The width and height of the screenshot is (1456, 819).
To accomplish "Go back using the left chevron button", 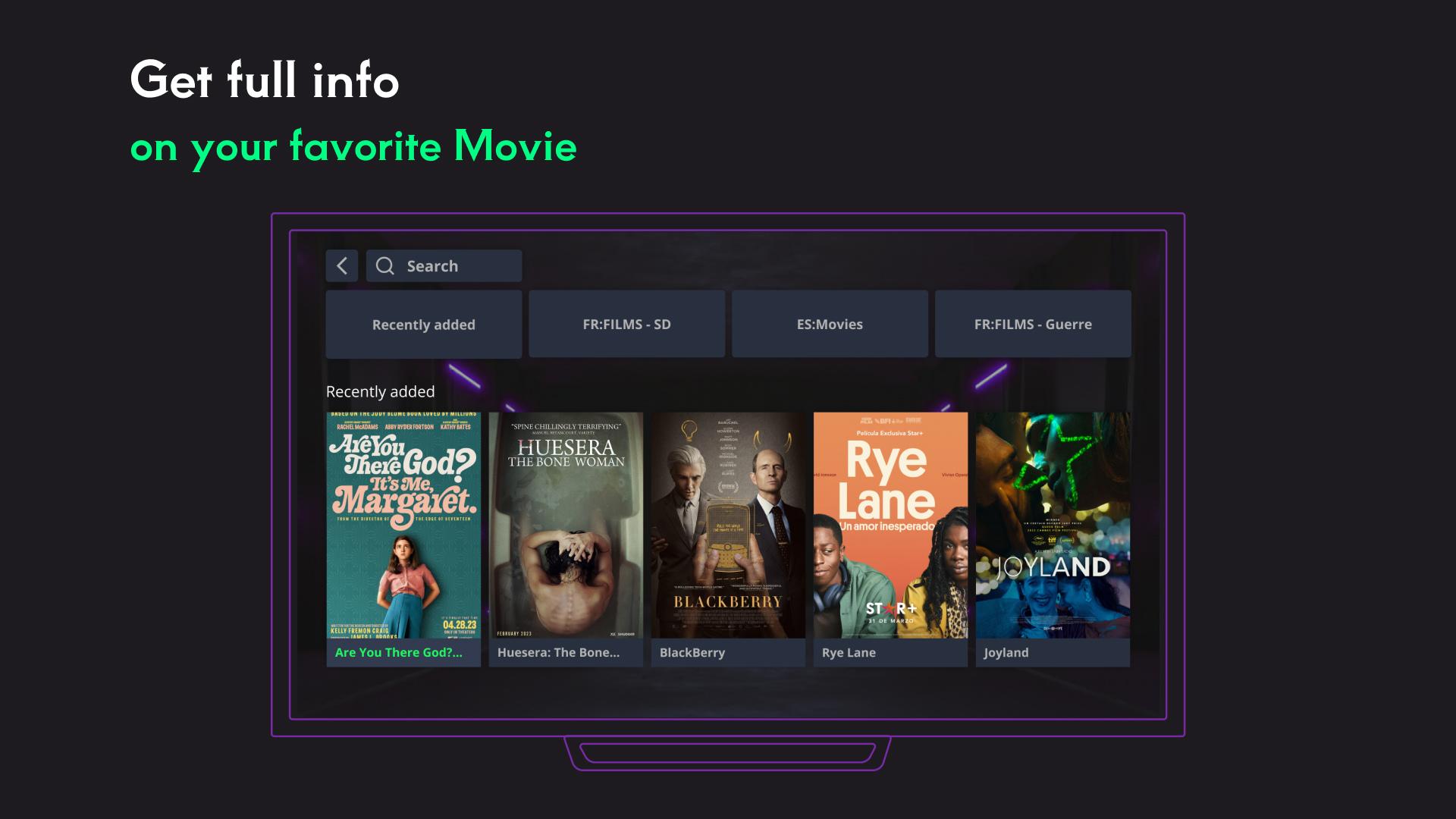I will 342,266.
